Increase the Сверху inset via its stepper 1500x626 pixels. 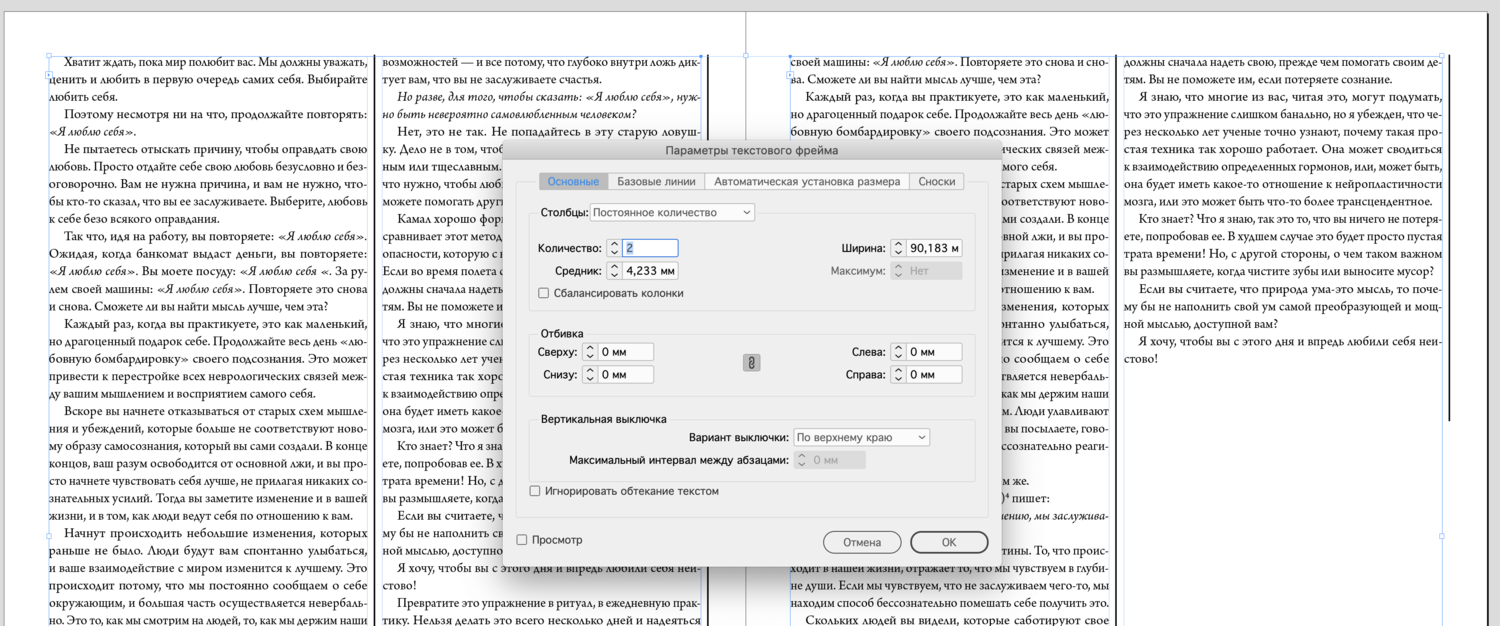pyautogui.click(x=589, y=347)
